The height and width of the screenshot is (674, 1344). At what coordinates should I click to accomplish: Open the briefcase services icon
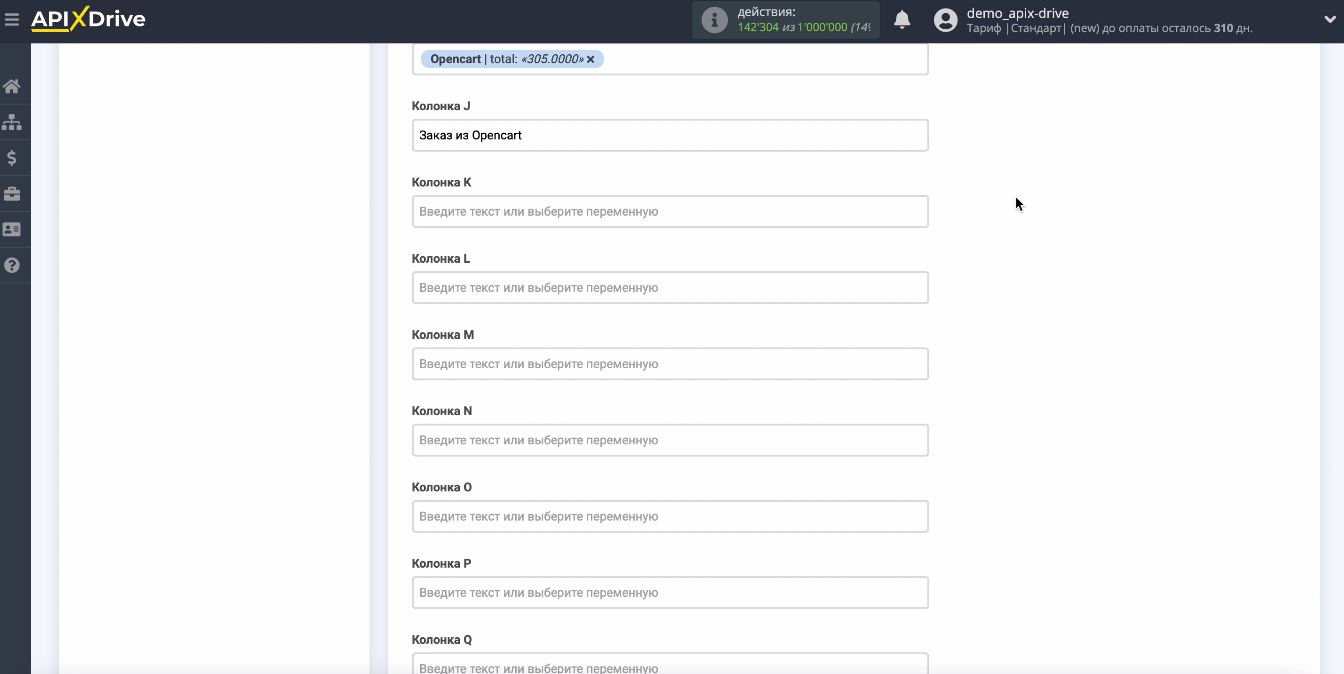coord(12,194)
